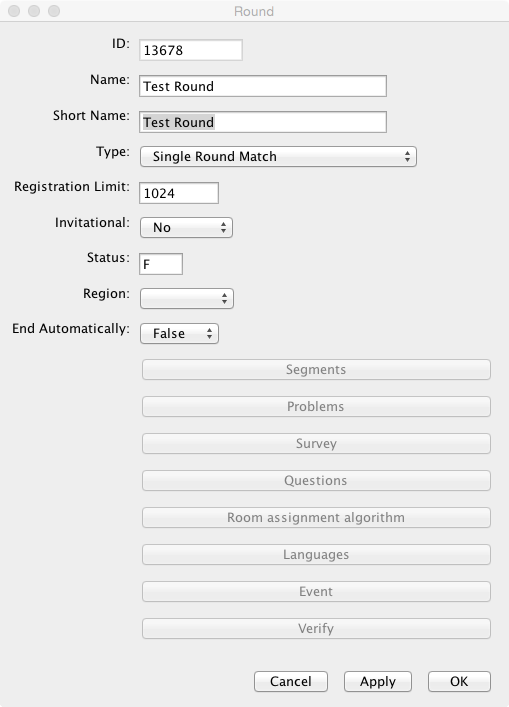Open the Event button
Screen dimensions: 509x707
click(x=316, y=592)
